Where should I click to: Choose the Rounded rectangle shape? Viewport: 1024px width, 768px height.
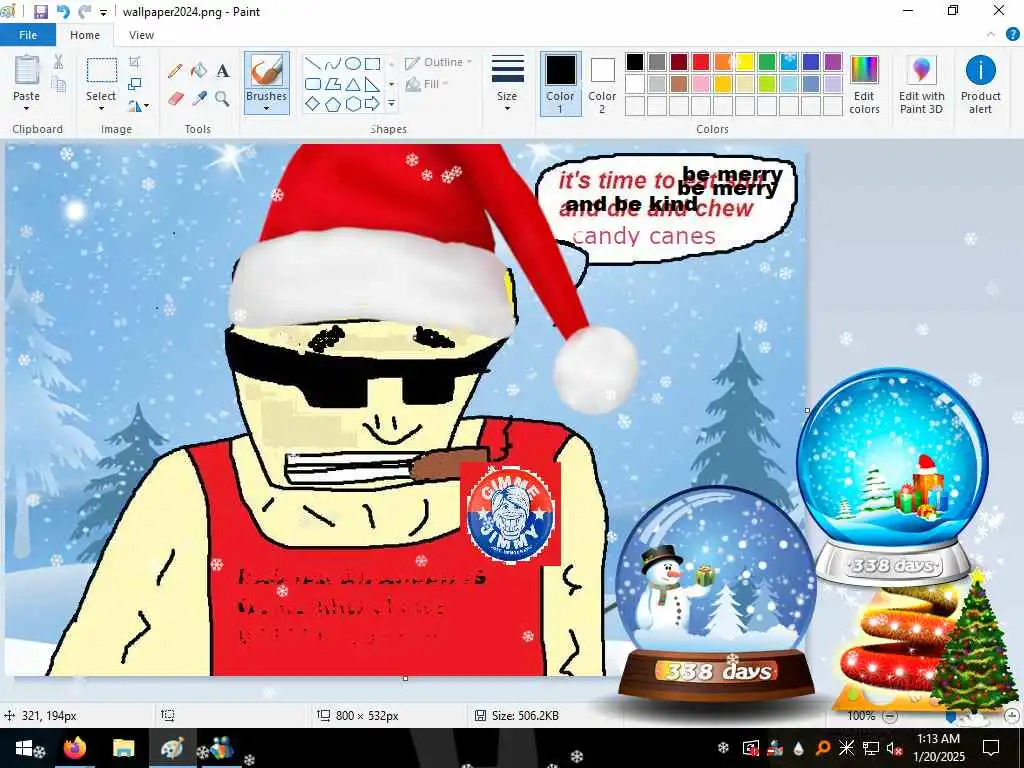[x=313, y=84]
